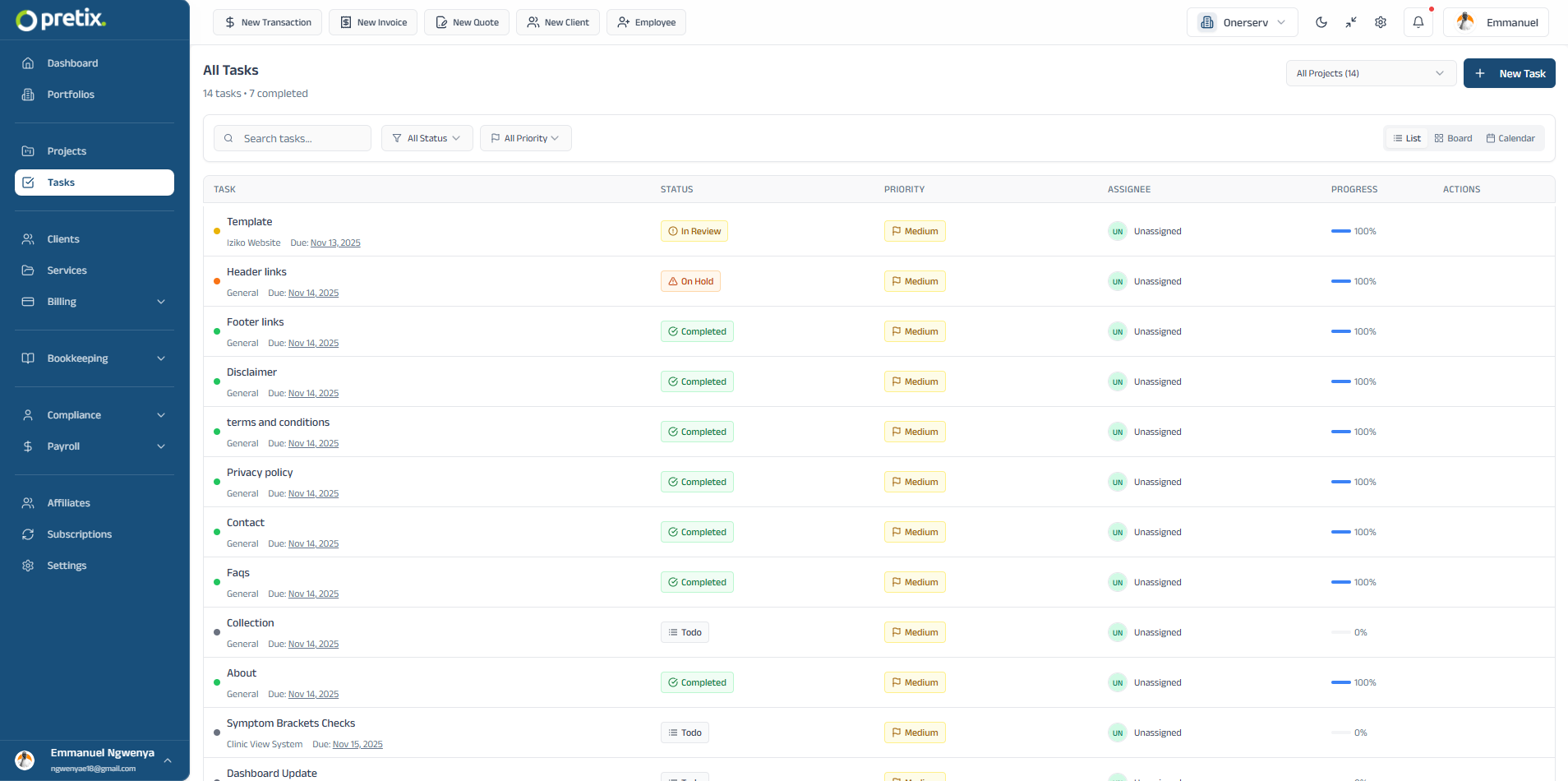Open the All Priority filter dropdown
1568x781 pixels.
[525, 138]
